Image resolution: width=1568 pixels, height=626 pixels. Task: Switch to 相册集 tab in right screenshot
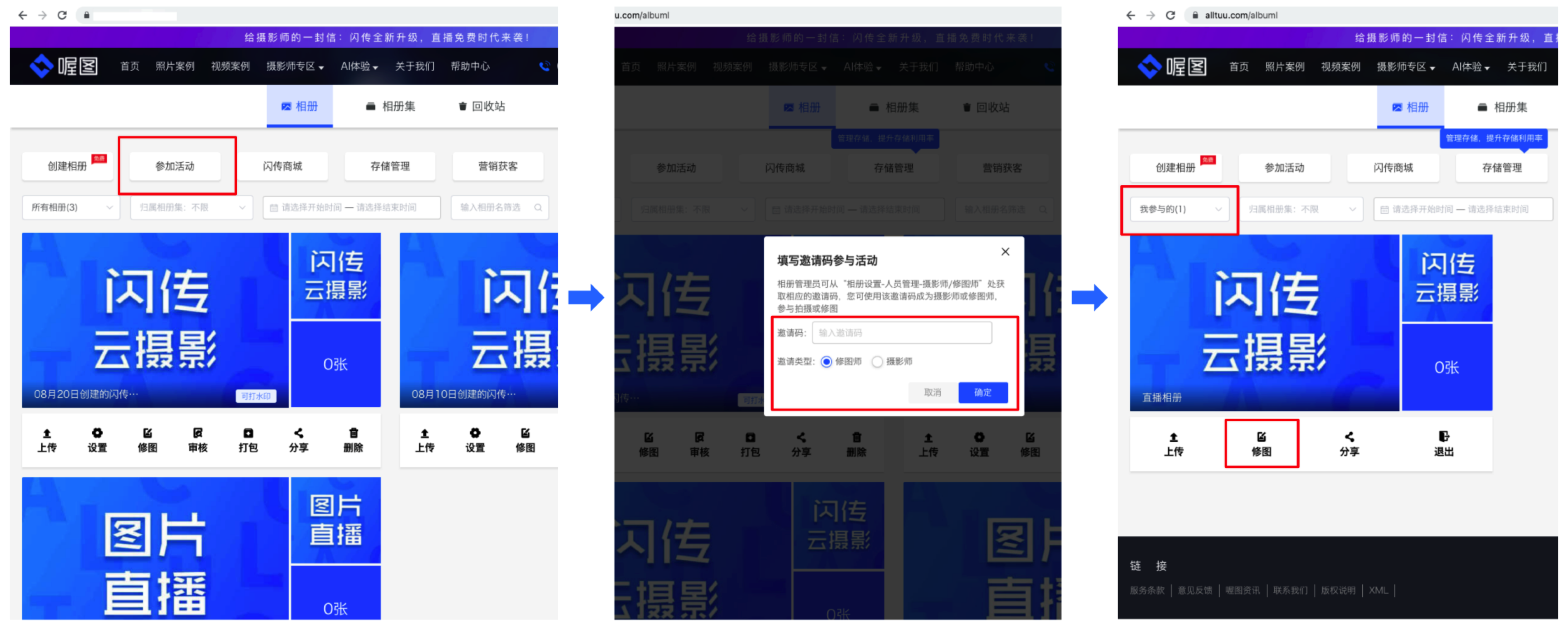[1502, 108]
